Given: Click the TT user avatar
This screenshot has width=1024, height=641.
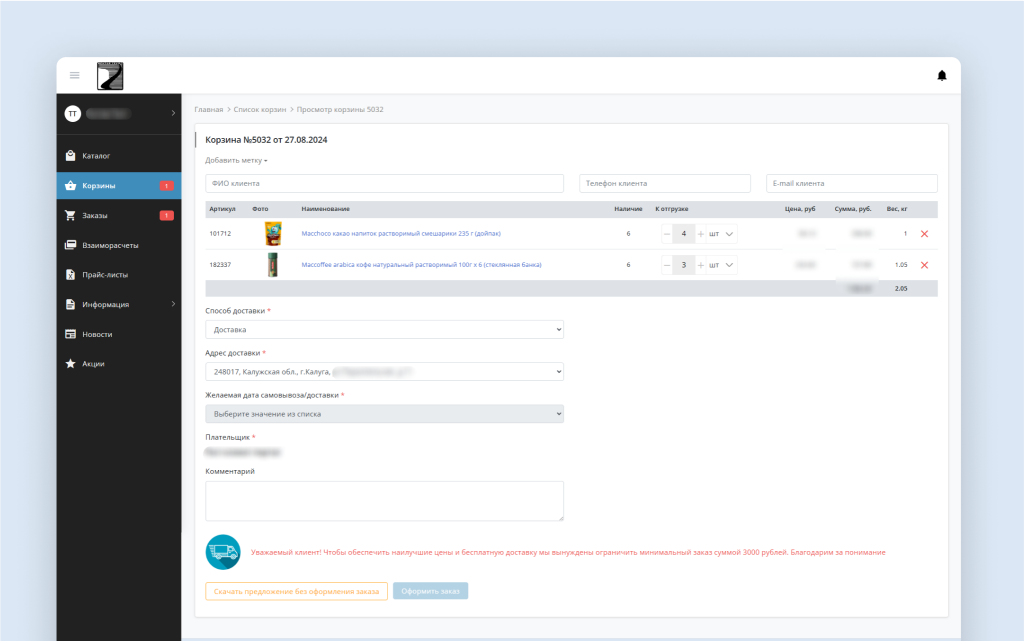Looking at the screenshot, I should [72, 114].
